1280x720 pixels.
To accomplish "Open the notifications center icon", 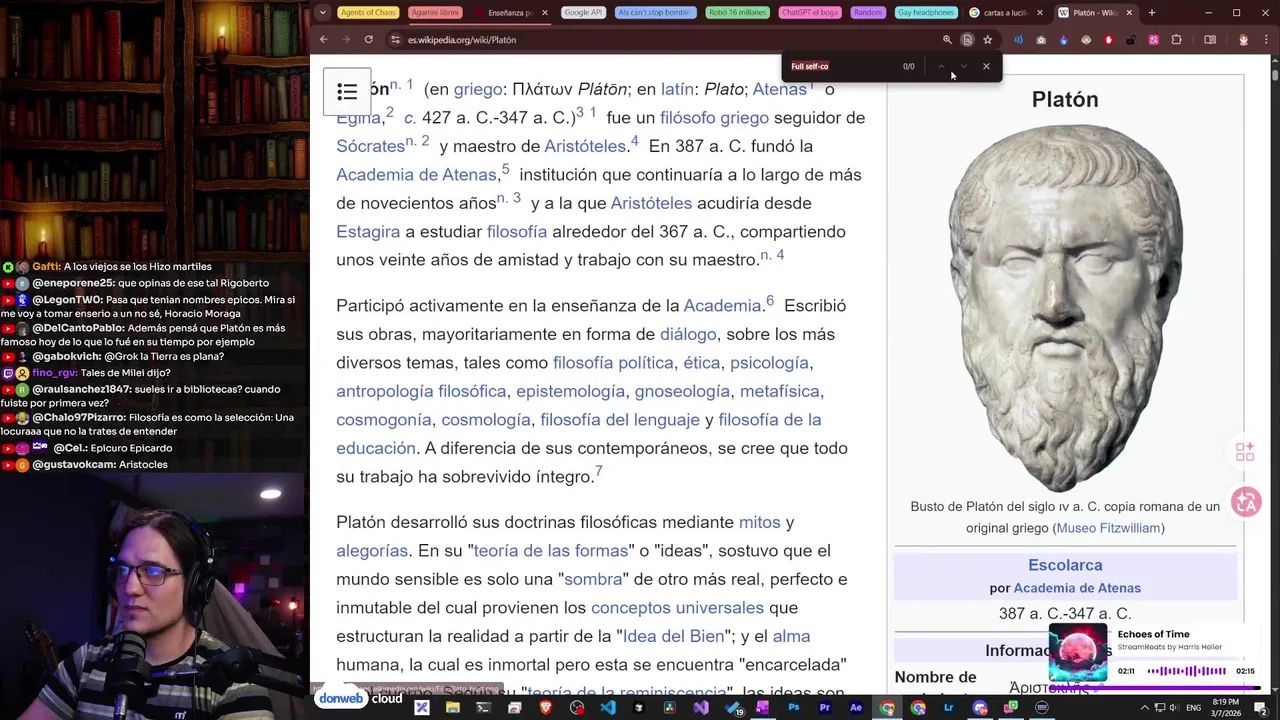I will tap(1260, 708).
